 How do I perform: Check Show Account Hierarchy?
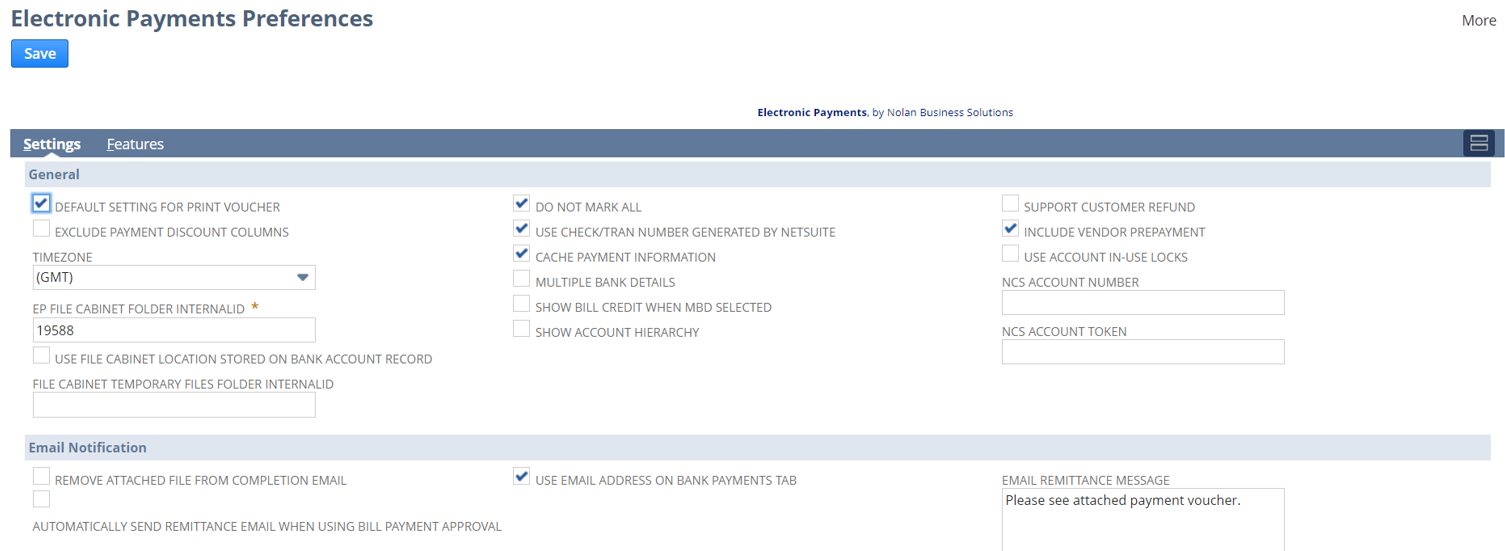521,329
